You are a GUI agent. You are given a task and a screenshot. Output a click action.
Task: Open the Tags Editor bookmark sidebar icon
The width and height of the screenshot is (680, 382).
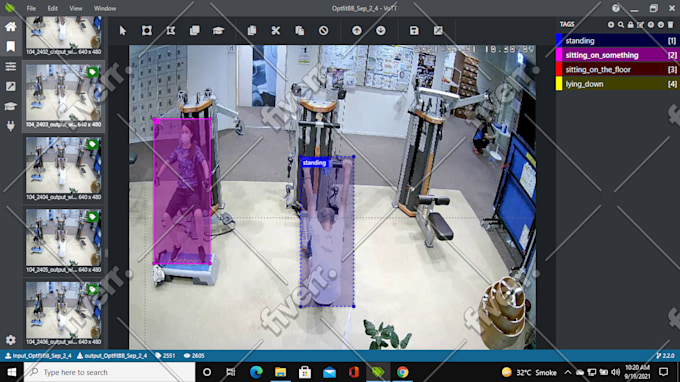tap(10, 46)
